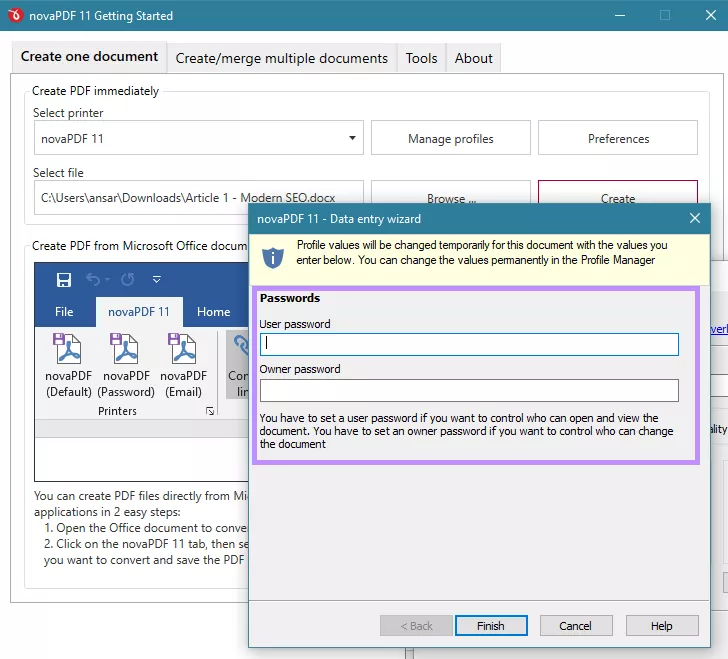Screen dimensions: 728x659
Task: Select the File tab in Word preview
Action: pyautogui.click(x=64, y=312)
